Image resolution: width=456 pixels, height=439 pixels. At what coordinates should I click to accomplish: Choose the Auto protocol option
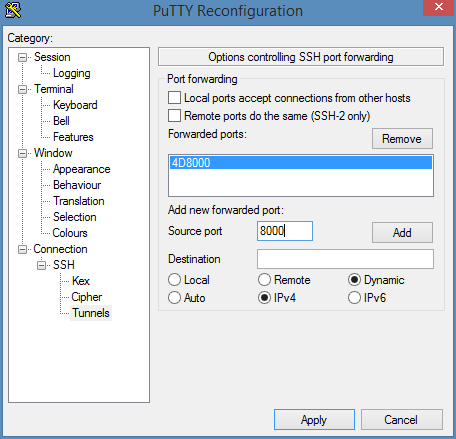[x=174, y=298]
